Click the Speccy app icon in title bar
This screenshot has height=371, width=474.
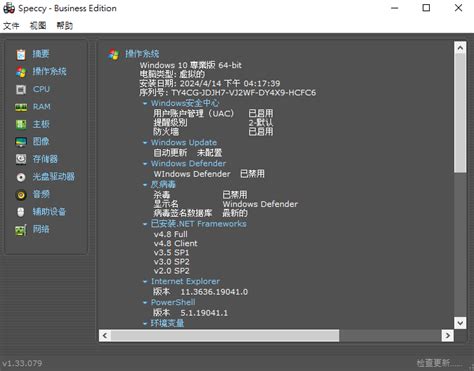click(x=9, y=8)
